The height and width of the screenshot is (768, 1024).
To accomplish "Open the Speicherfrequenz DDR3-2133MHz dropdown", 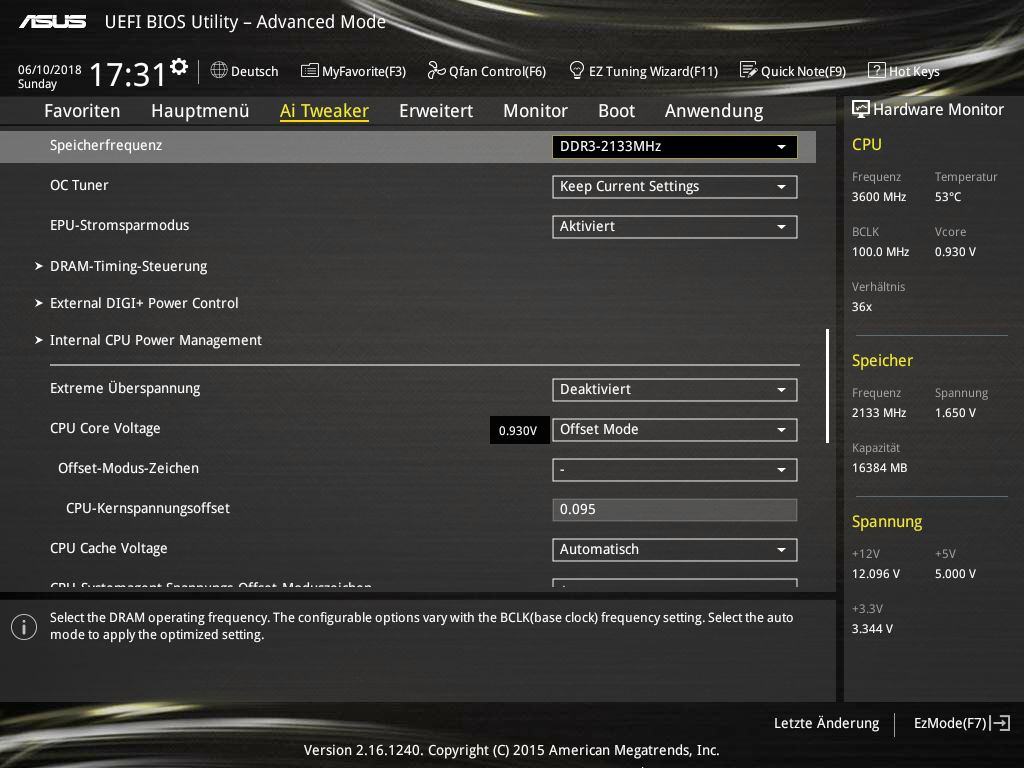I will (x=675, y=146).
